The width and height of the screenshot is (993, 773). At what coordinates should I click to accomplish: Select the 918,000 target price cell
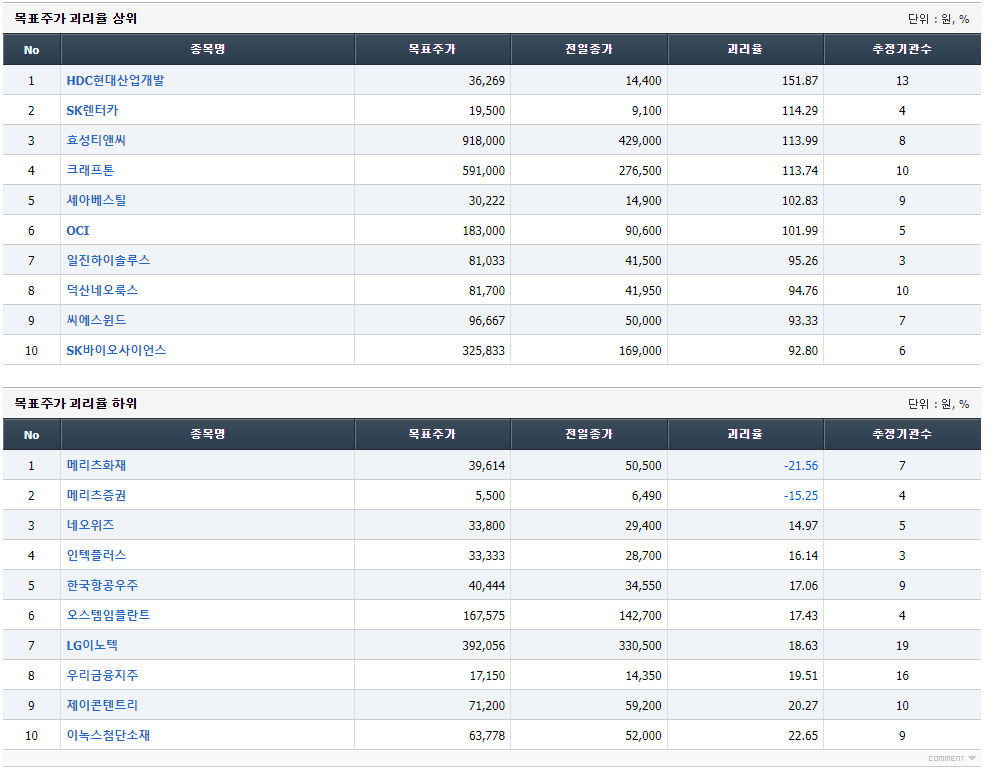click(x=483, y=141)
